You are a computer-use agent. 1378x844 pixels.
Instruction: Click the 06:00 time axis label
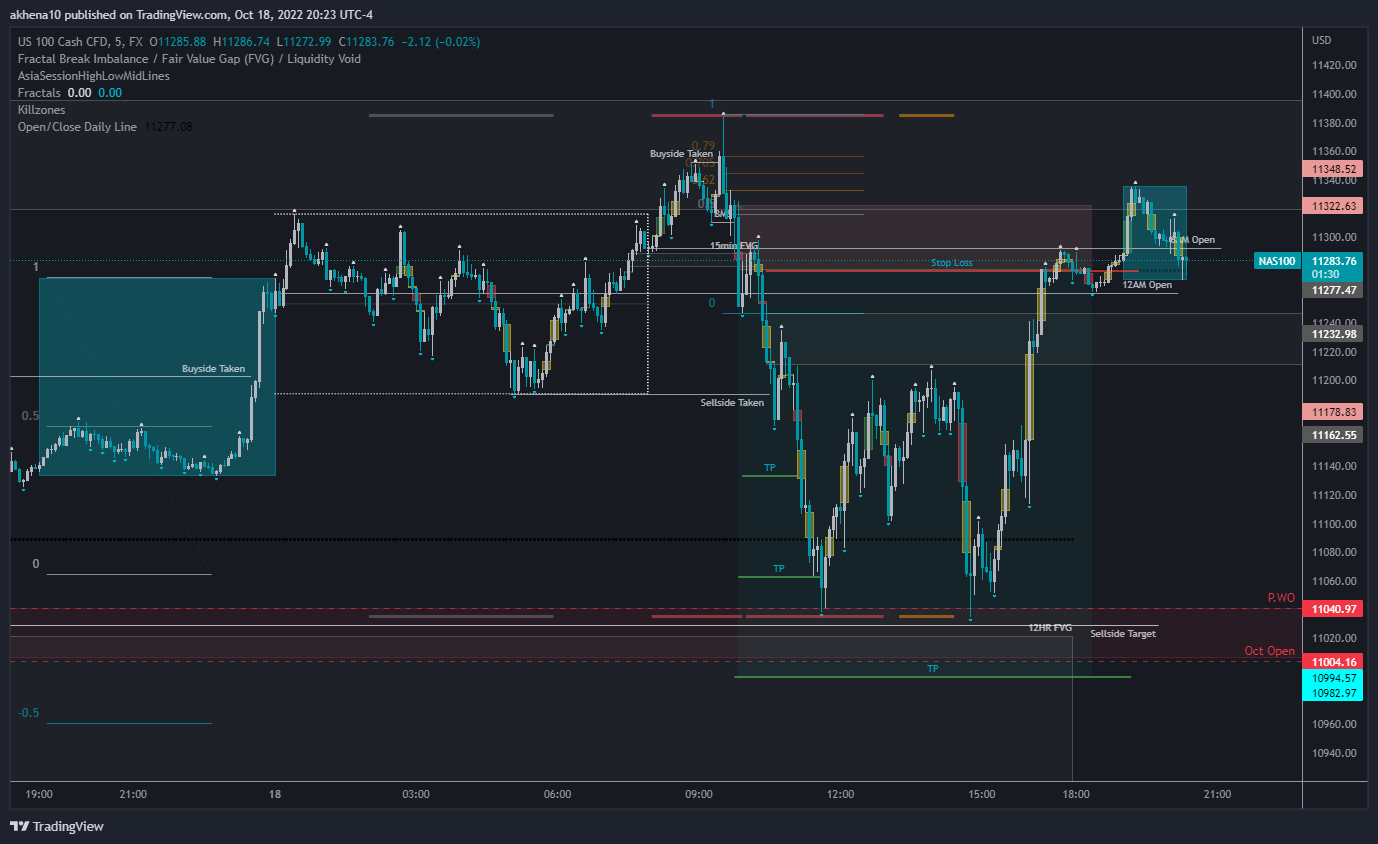pyautogui.click(x=557, y=794)
